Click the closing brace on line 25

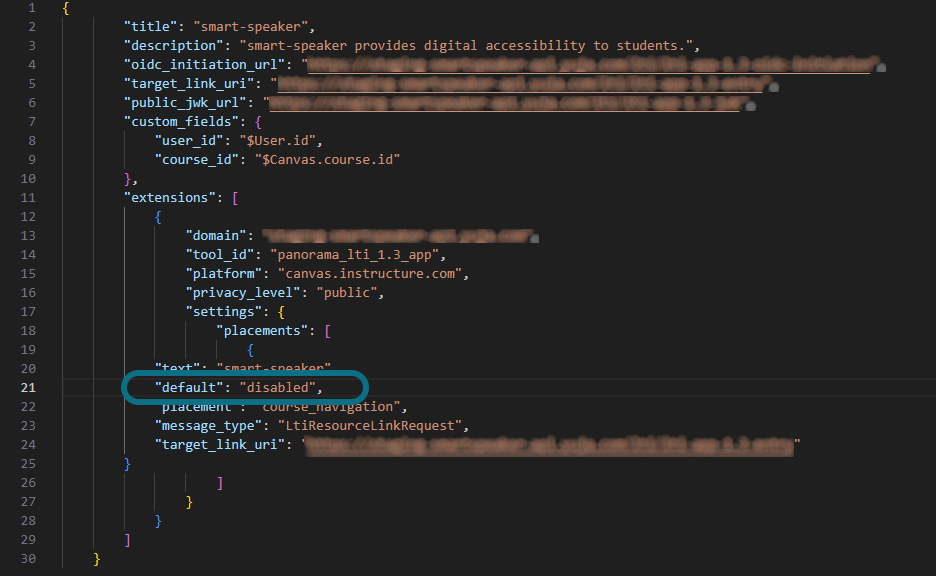pos(127,464)
